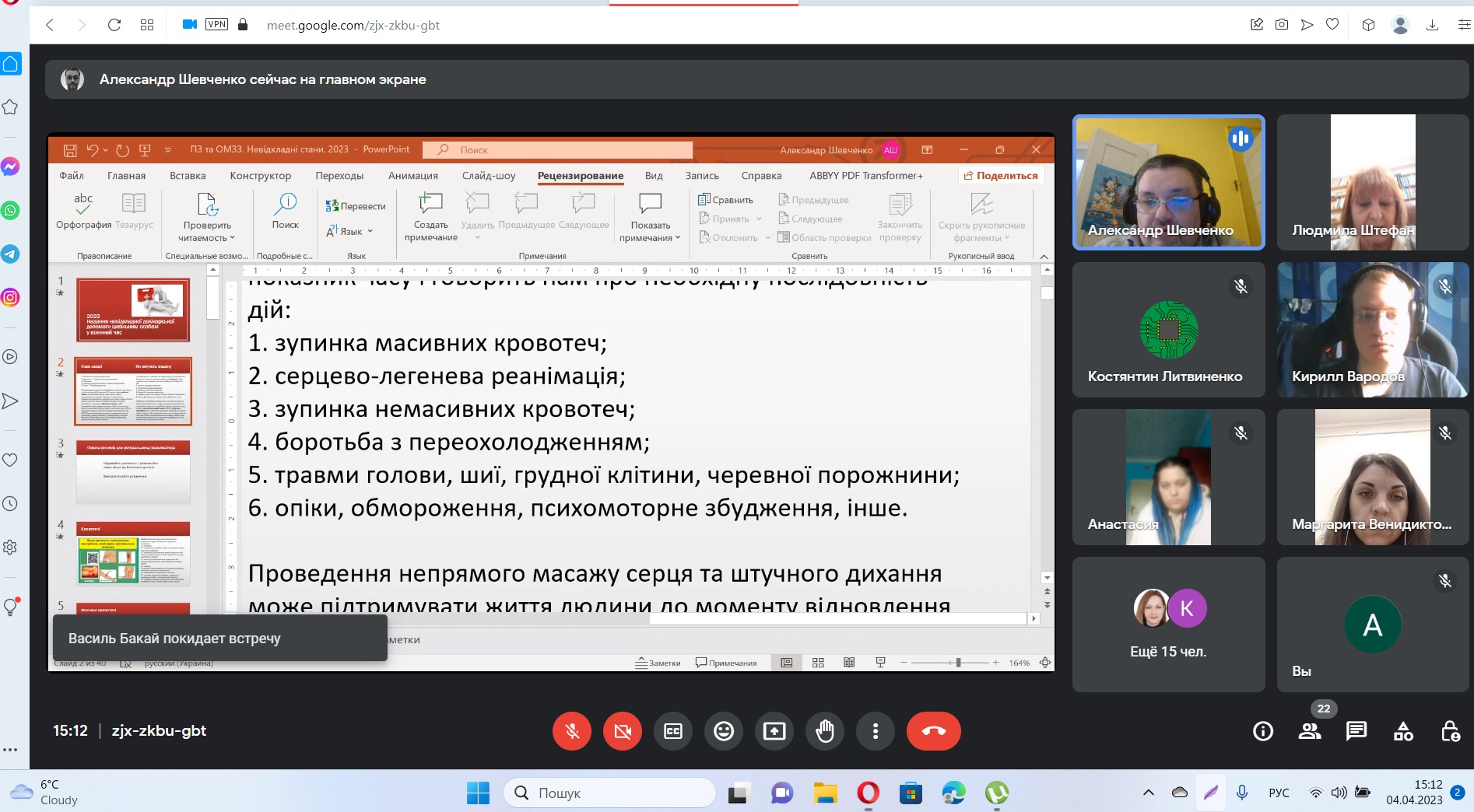This screenshot has height=812, width=1474.
Task: Click browser back arrow
Action: 50,25
